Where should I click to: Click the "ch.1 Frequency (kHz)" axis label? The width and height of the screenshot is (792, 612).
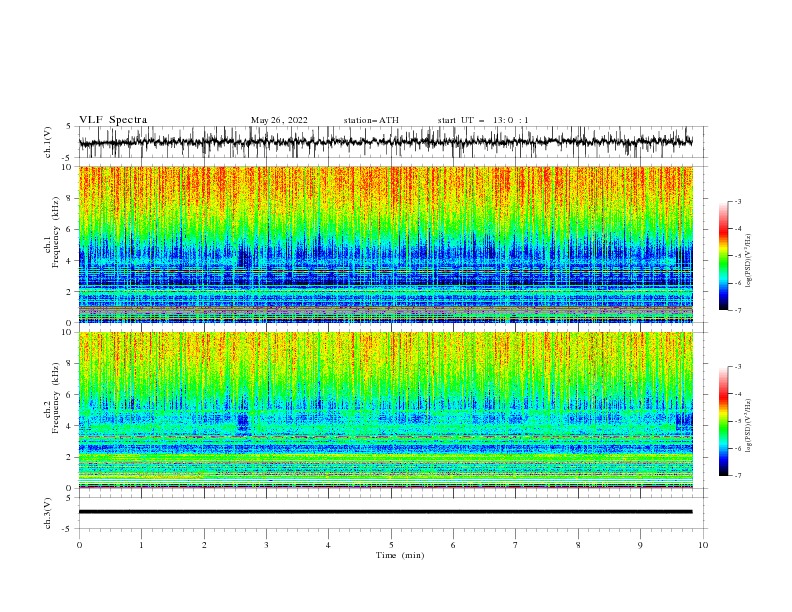coord(52,232)
